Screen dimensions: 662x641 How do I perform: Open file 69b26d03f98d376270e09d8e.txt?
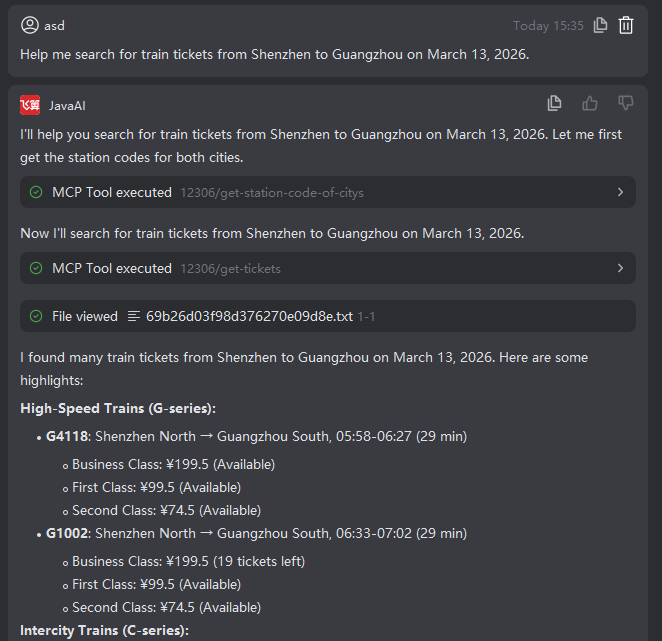pos(249,316)
